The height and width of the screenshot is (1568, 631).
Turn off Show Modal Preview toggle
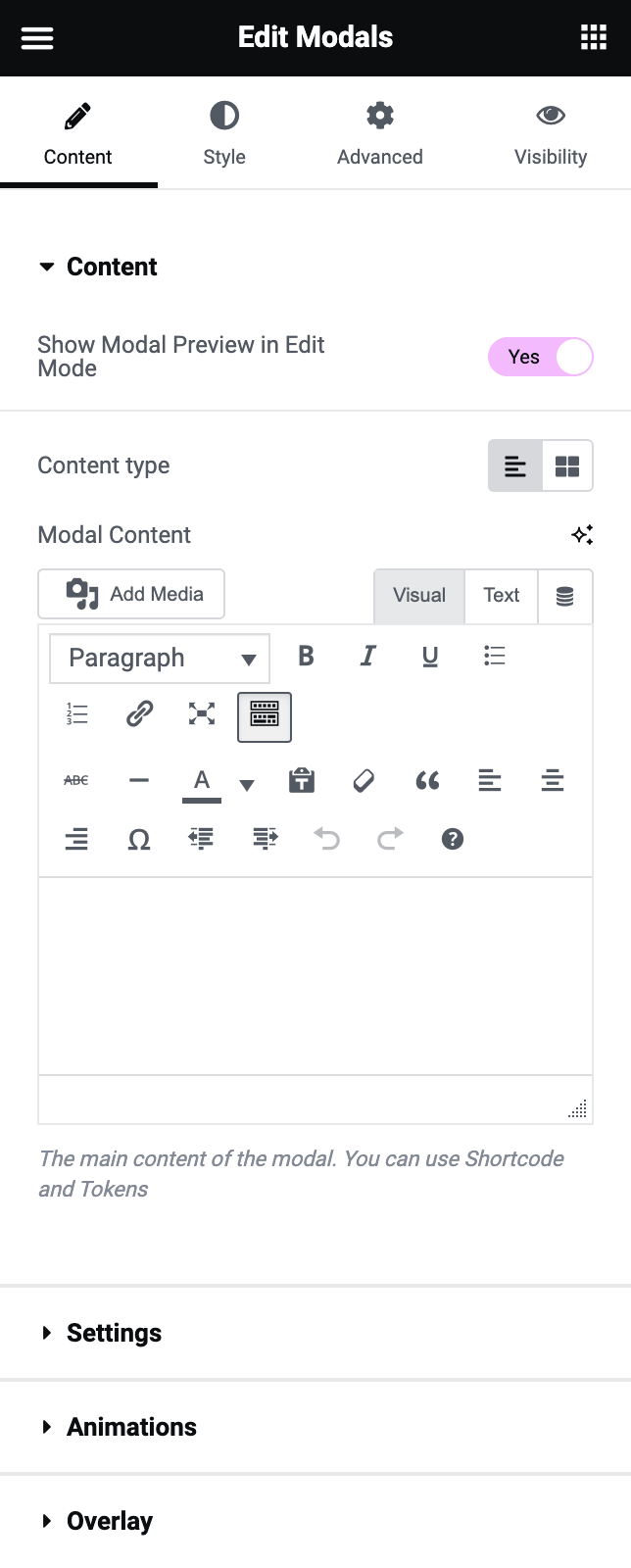click(541, 357)
